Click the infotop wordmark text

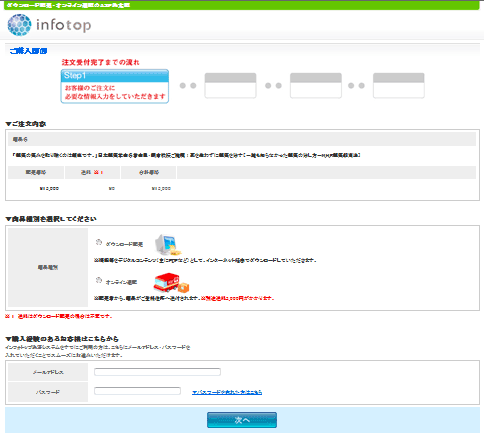click(x=63, y=25)
